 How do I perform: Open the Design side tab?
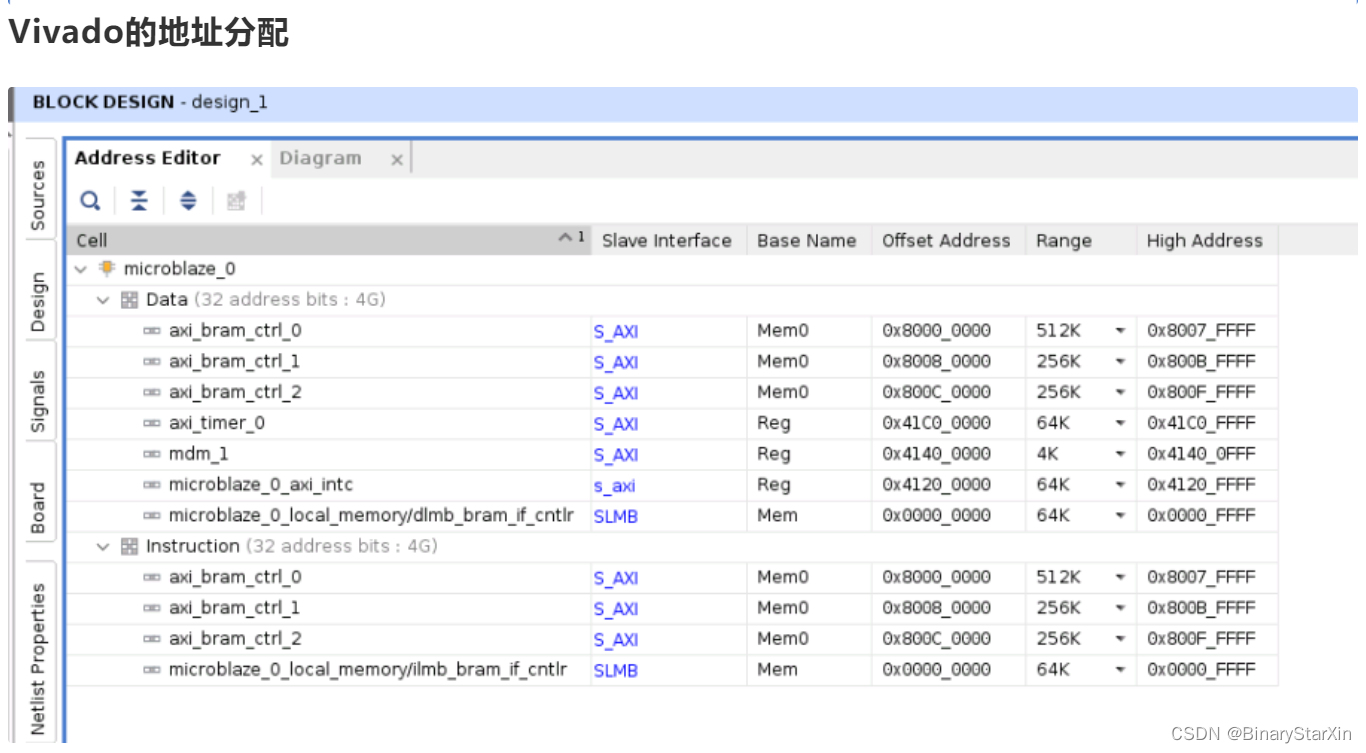click(x=38, y=301)
